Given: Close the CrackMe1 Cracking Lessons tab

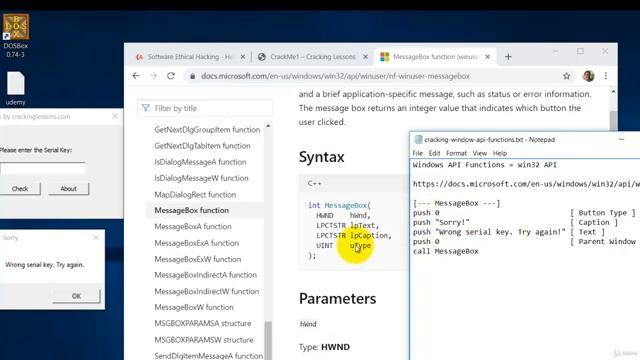Looking at the screenshot, I should tap(366, 57).
